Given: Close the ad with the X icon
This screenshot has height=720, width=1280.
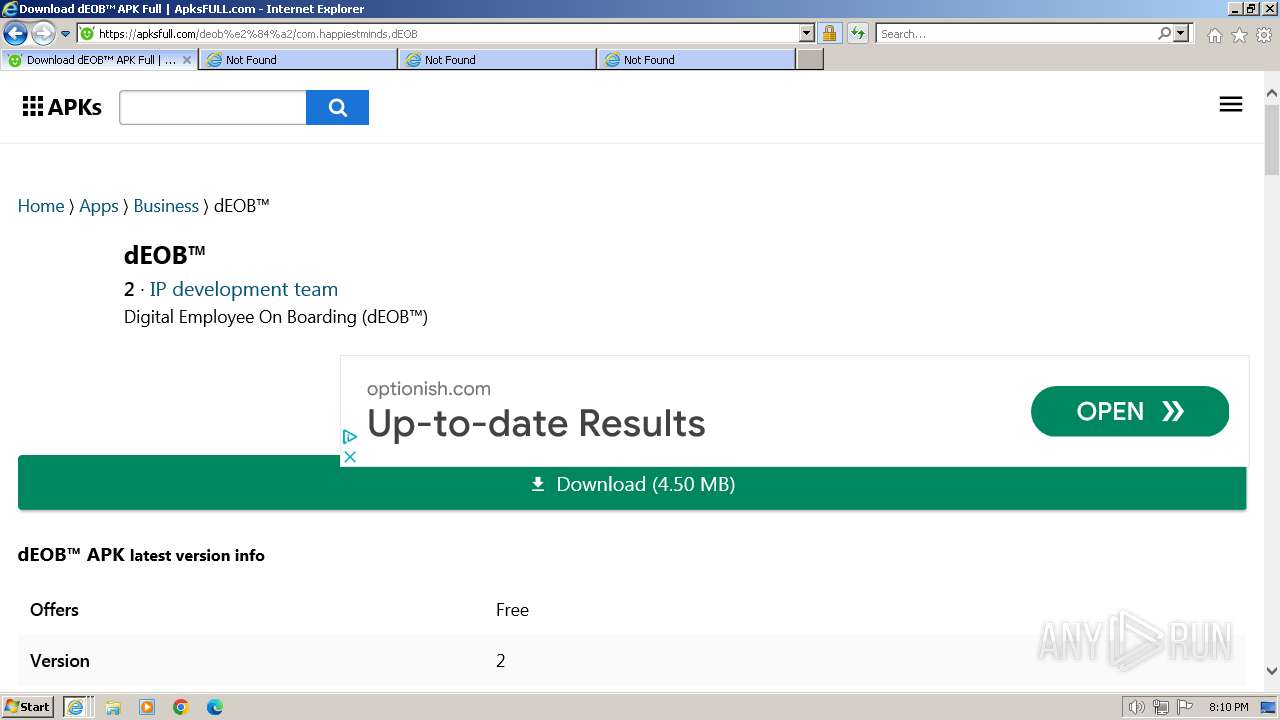Looking at the screenshot, I should click(349, 457).
